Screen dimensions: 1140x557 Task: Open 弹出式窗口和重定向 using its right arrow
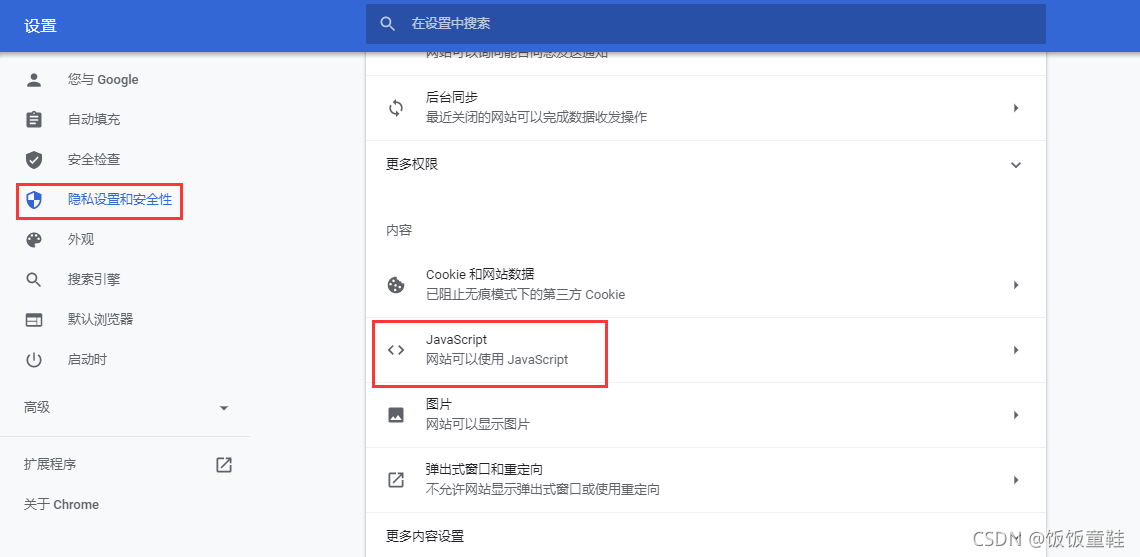coord(1016,480)
